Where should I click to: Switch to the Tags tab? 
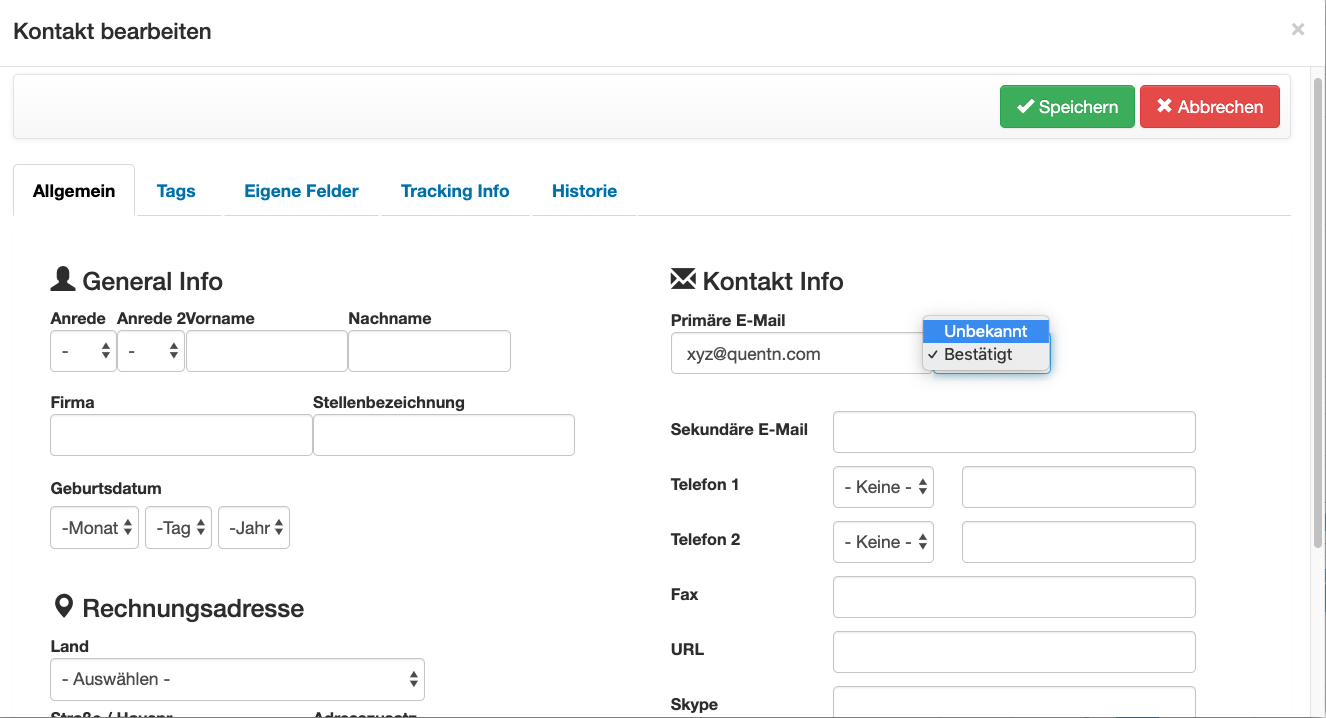click(x=176, y=191)
